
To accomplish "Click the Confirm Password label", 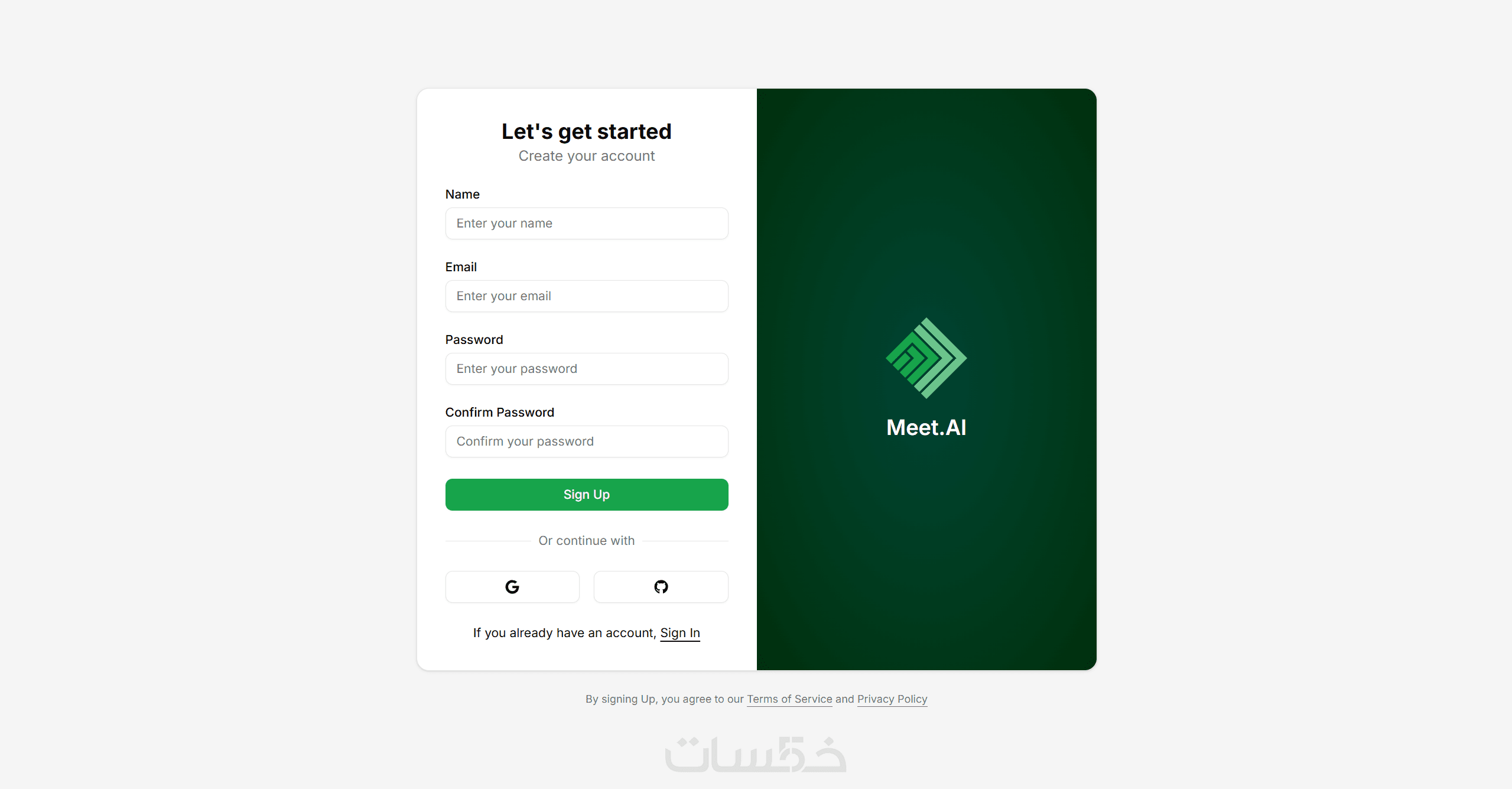I will coord(500,413).
